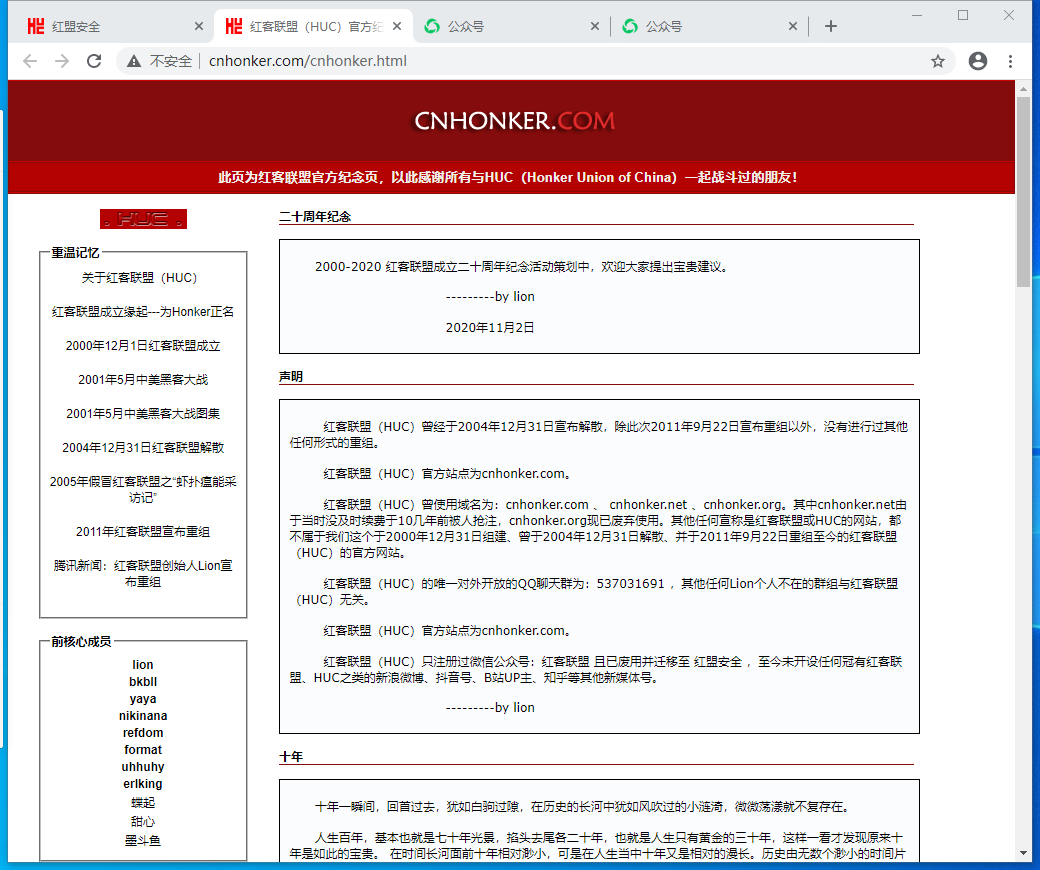Screen dimensions: 1040x870
Task: Open the 2001年5月中美黑客大战图集 link
Action: tap(143, 413)
